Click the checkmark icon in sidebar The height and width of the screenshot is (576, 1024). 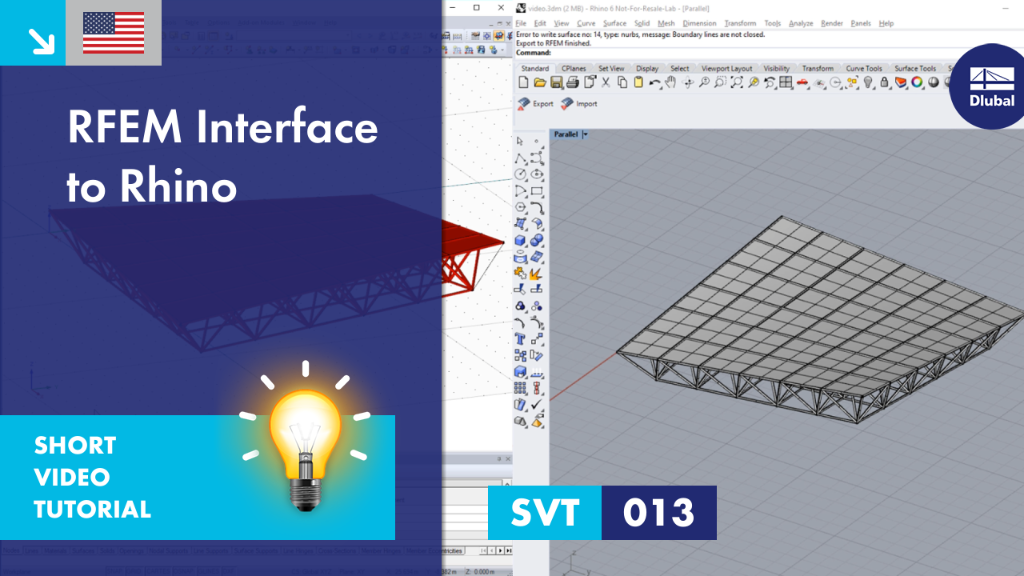(537, 405)
